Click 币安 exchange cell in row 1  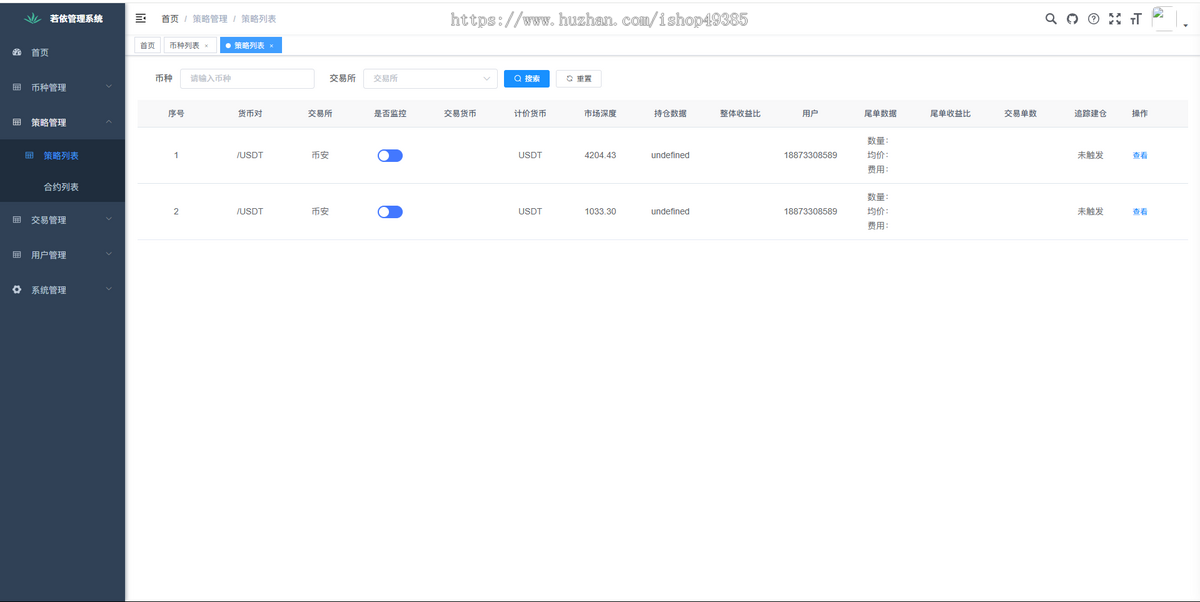click(x=320, y=156)
